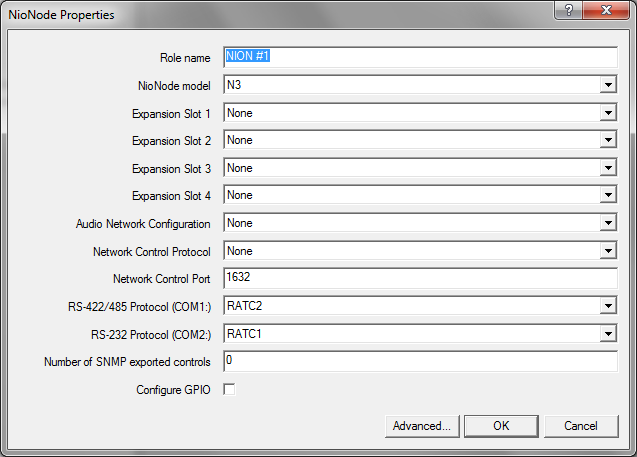The image size is (637, 457).
Task: Close the NioNode Properties dialog
Action: point(606,10)
